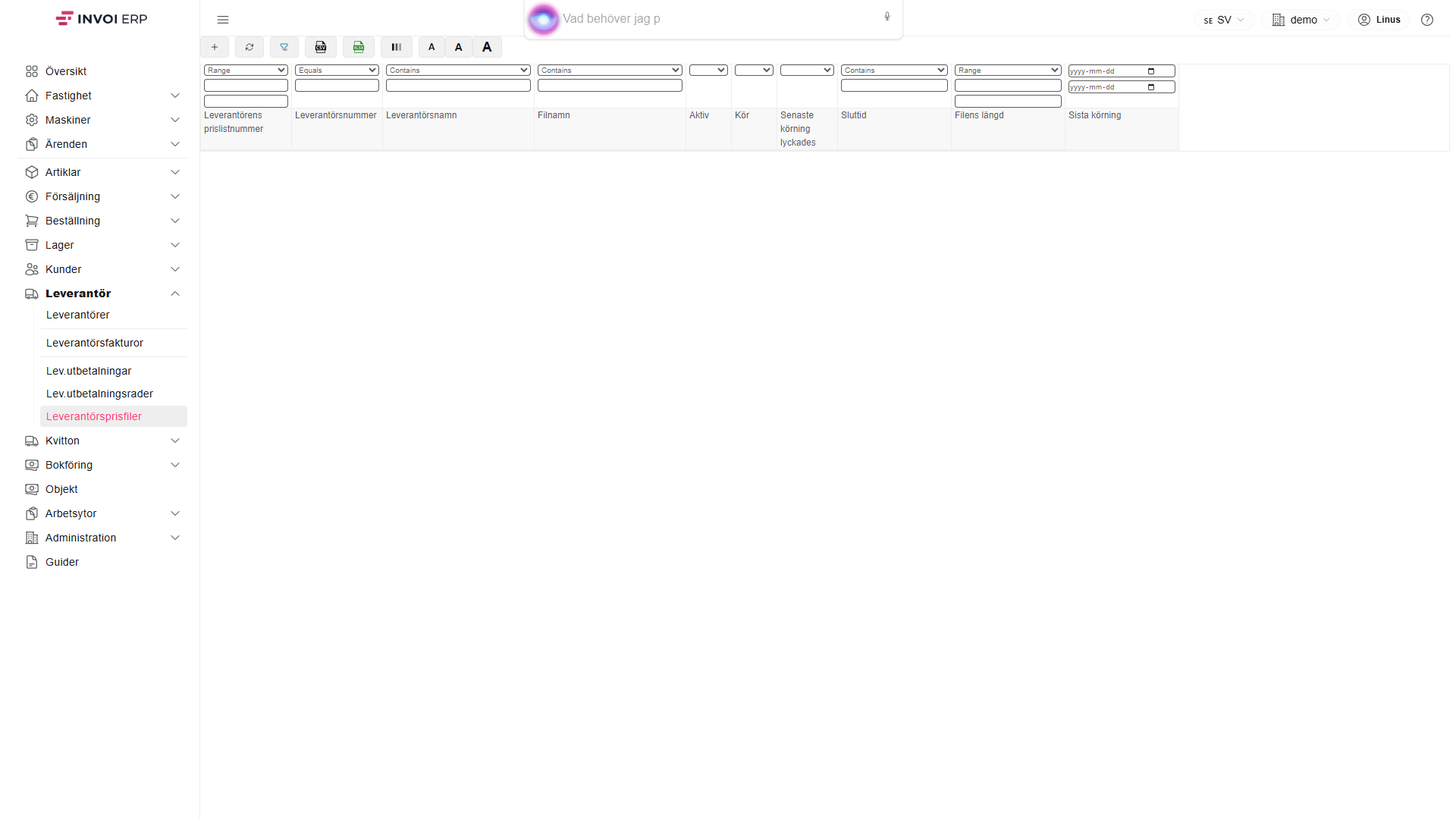1456x819 pixels.
Task: Select the smallest font size A
Action: coord(431,47)
